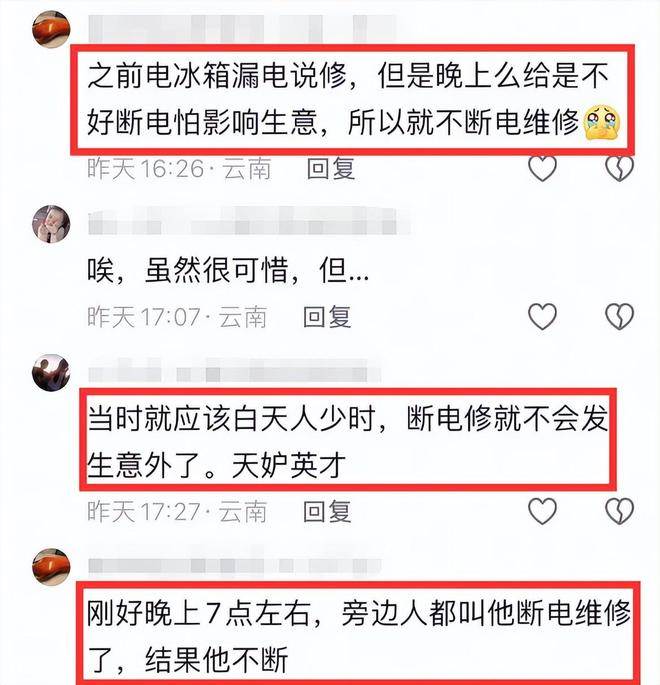The image size is (660, 685).
Task: Open blurred username above the 电冰箱漏电 comment
Action: point(242,28)
